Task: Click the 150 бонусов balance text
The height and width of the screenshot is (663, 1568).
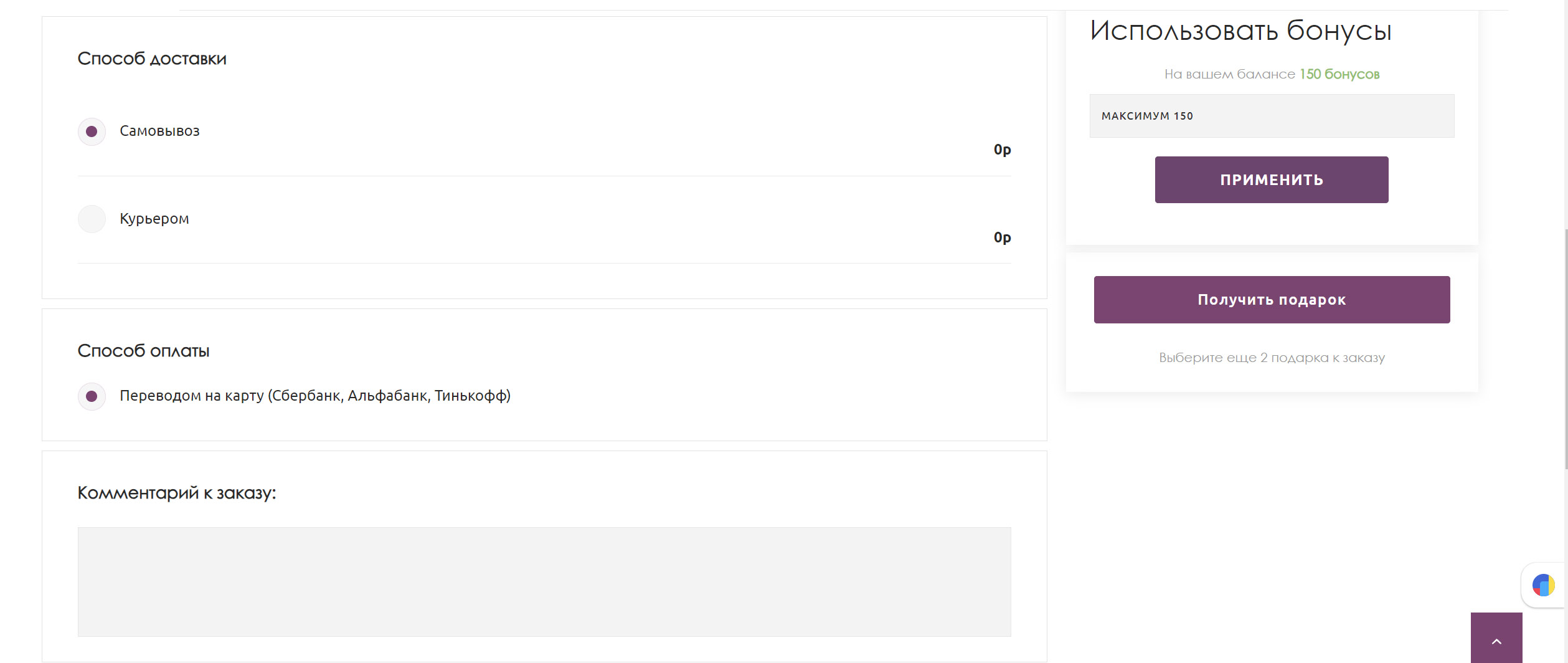Action: tap(1339, 74)
